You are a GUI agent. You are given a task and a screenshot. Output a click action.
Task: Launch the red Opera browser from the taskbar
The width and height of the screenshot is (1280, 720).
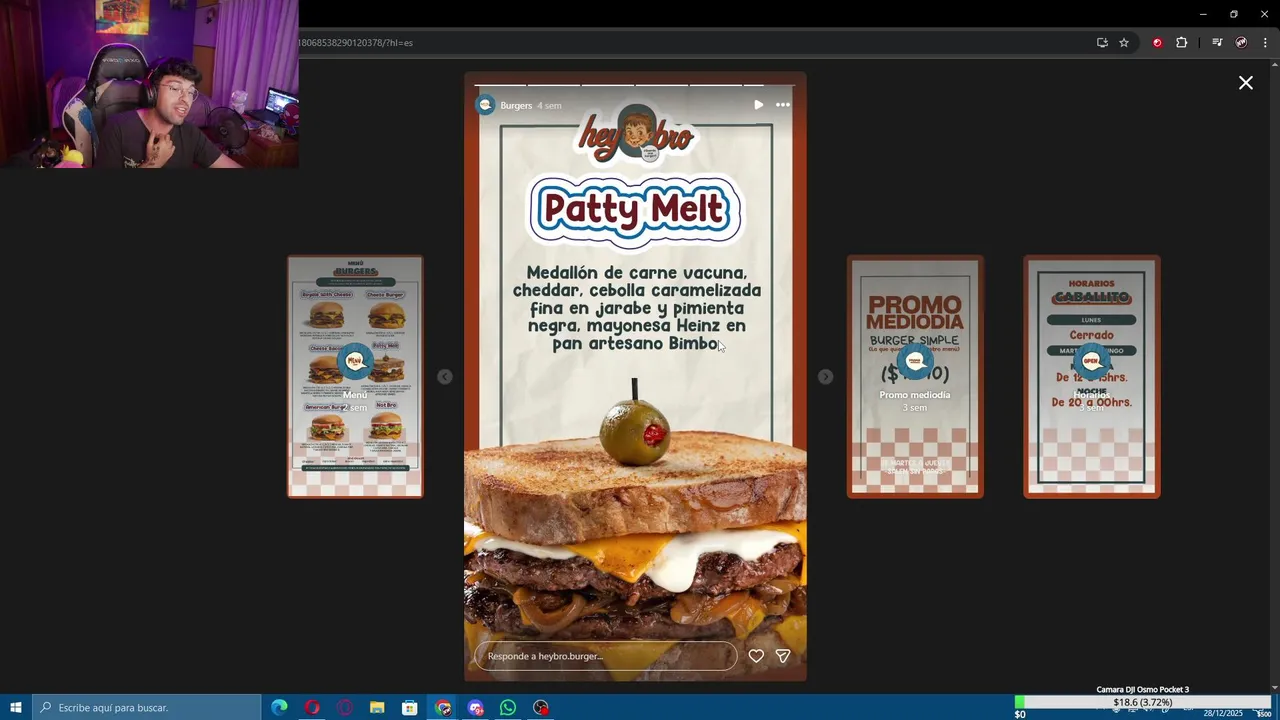(x=312, y=708)
